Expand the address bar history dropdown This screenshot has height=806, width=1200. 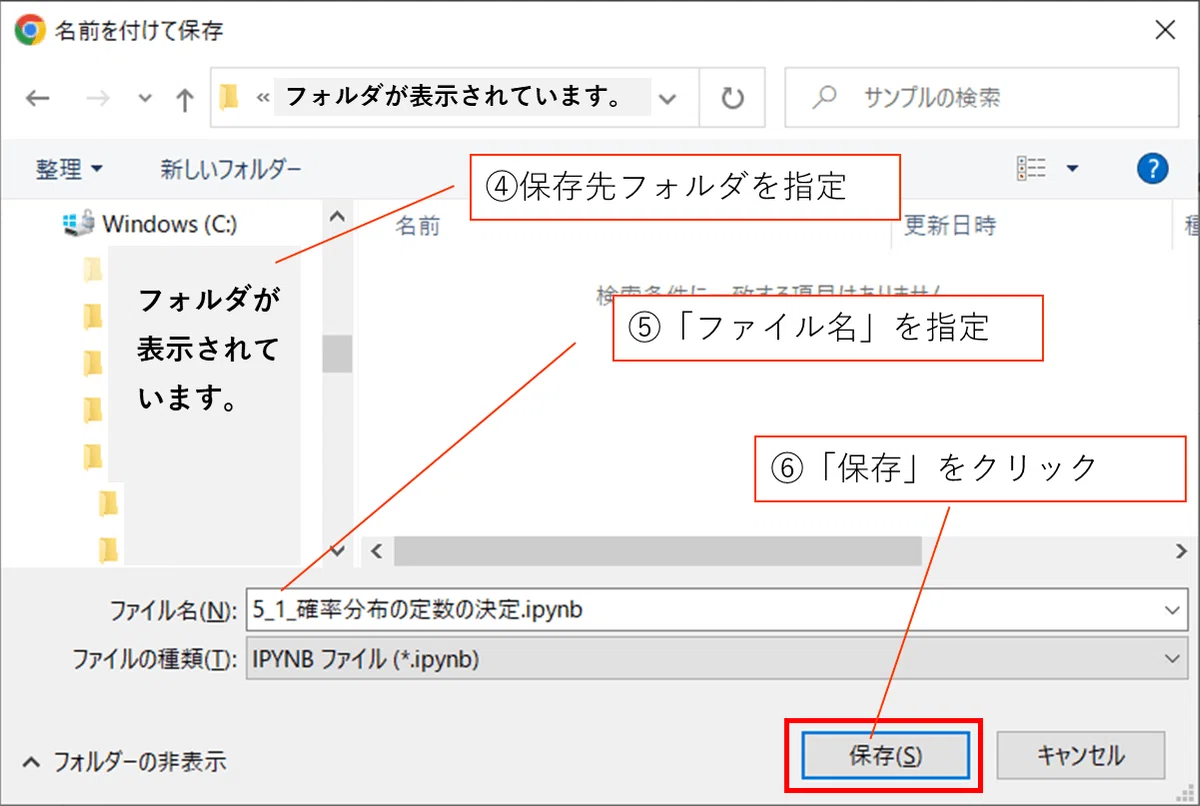(669, 98)
